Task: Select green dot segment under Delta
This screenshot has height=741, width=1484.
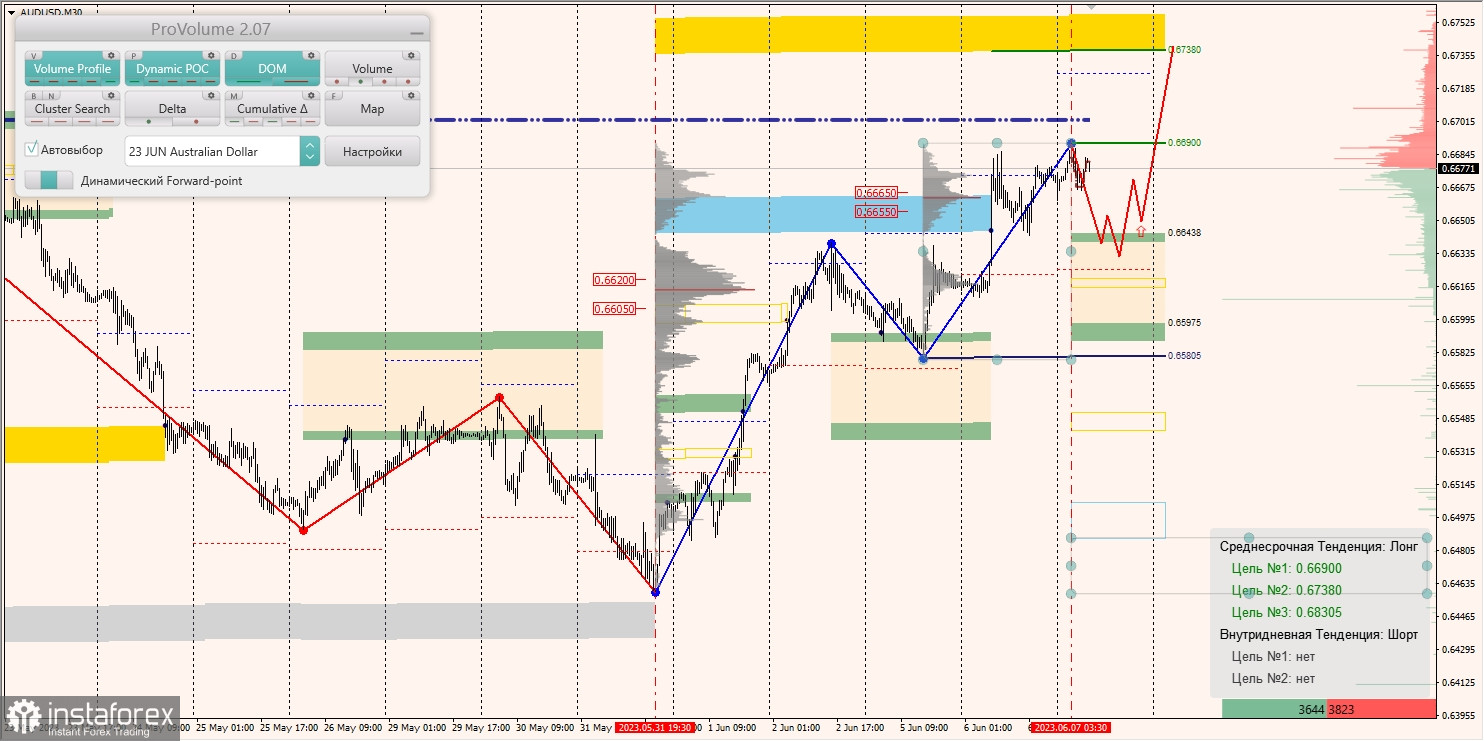Action: click(x=148, y=121)
